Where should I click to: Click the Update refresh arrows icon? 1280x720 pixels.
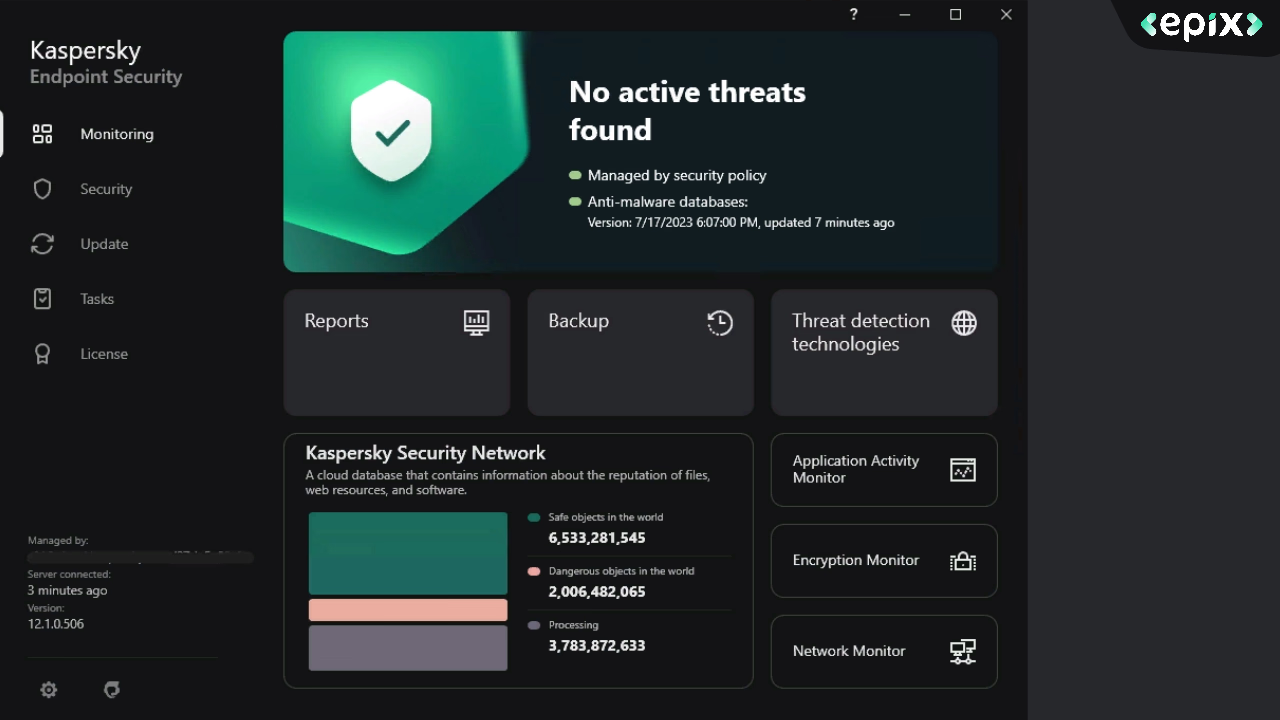pos(42,244)
